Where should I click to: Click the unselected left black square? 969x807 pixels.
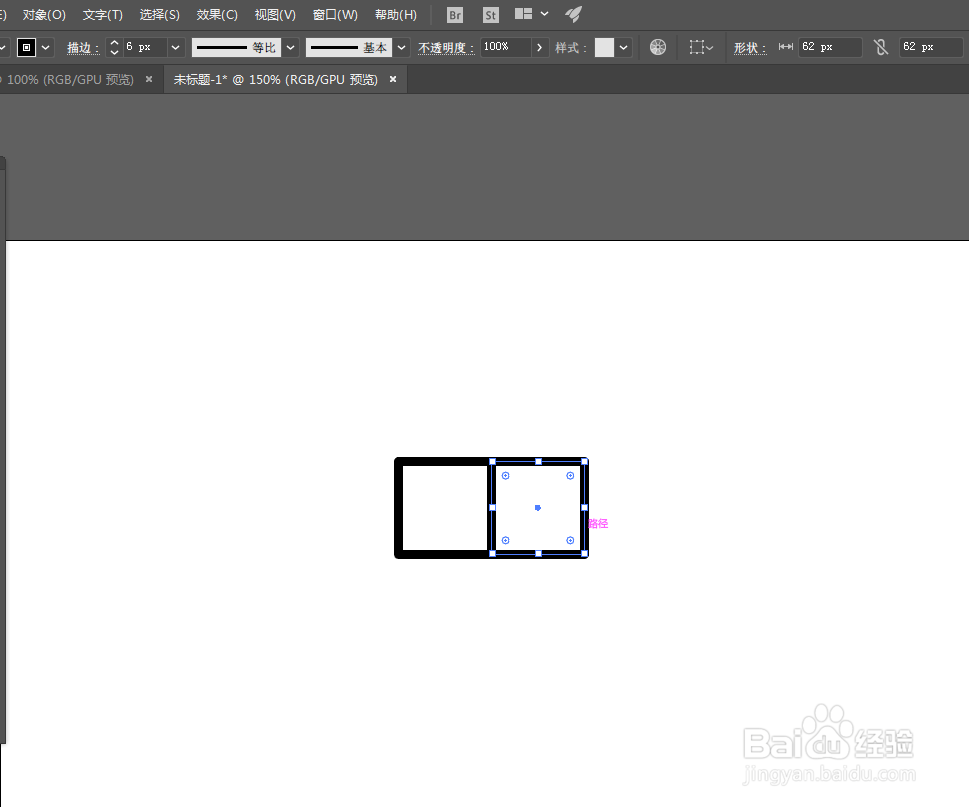click(441, 508)
